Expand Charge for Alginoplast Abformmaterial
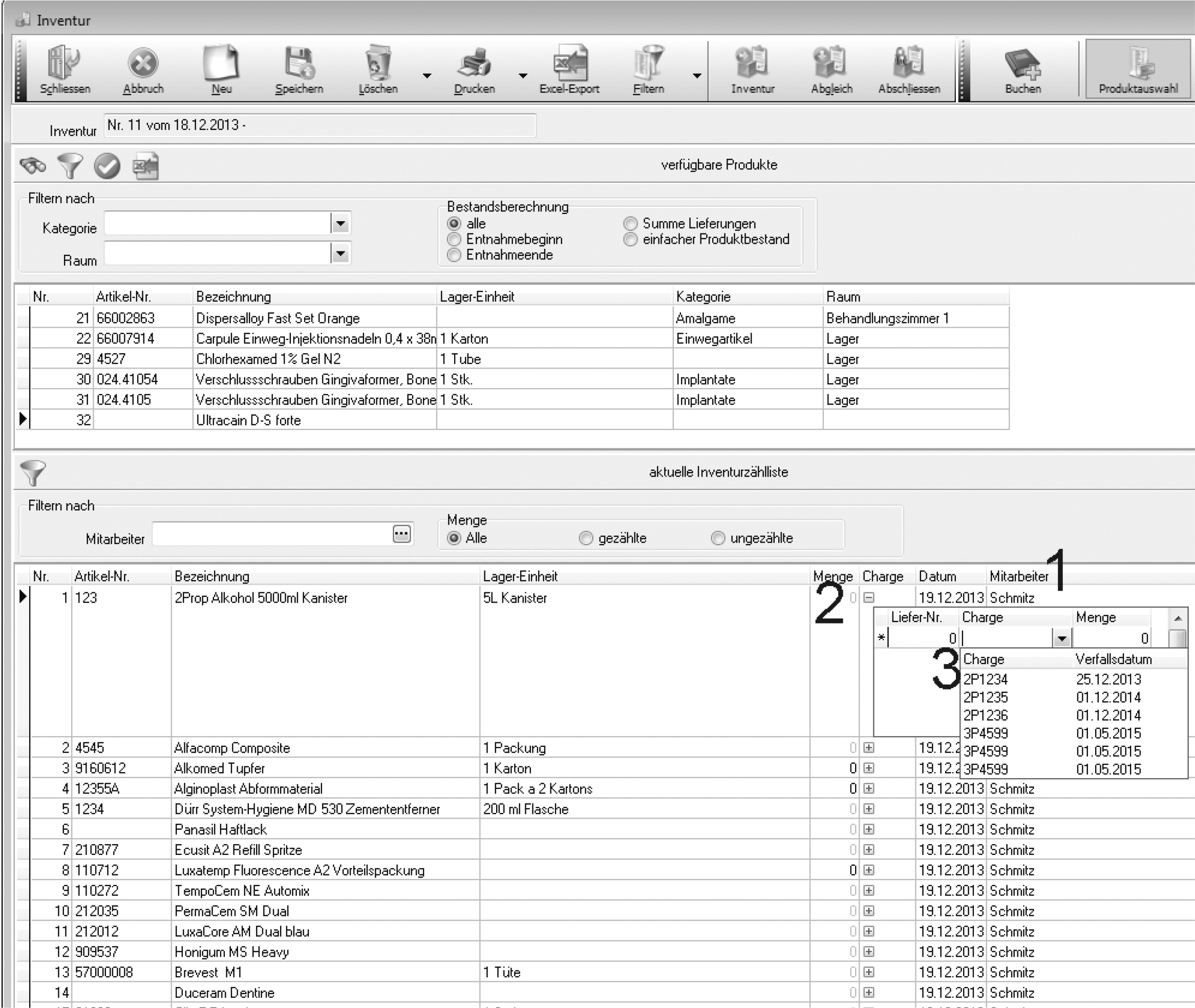This screenshot has width=1195, height=1008. click(x=869, y=788)
